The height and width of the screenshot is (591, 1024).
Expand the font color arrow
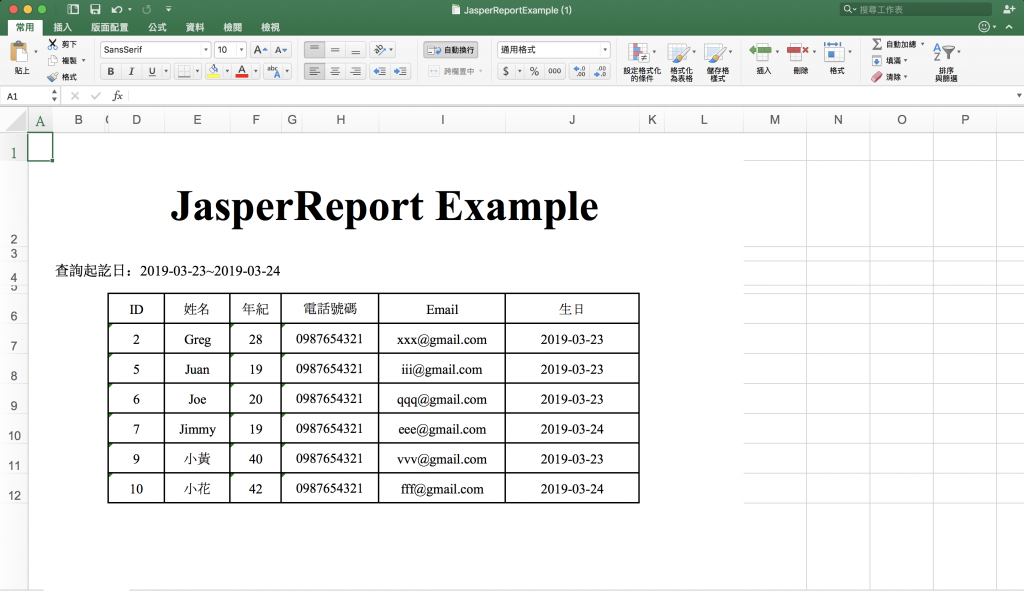click(x=255, y=71)
